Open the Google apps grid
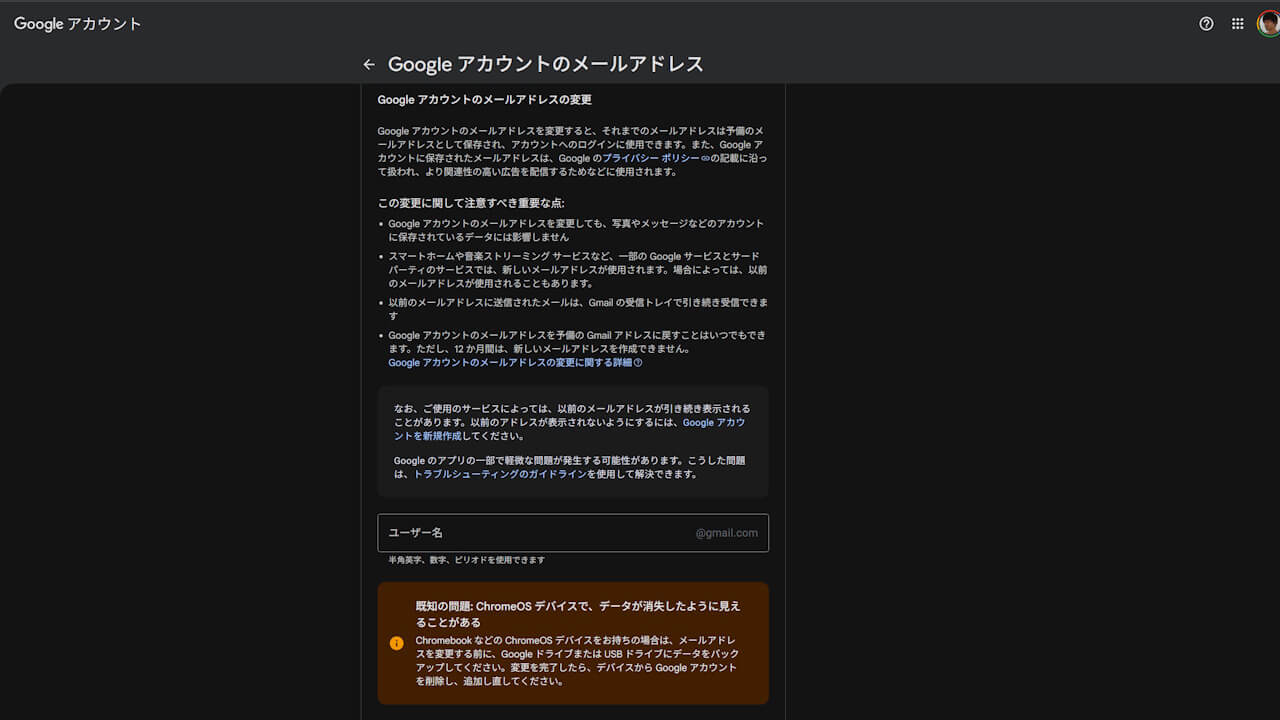This screenshot has width=1280, height=720. coord(1237,24)
